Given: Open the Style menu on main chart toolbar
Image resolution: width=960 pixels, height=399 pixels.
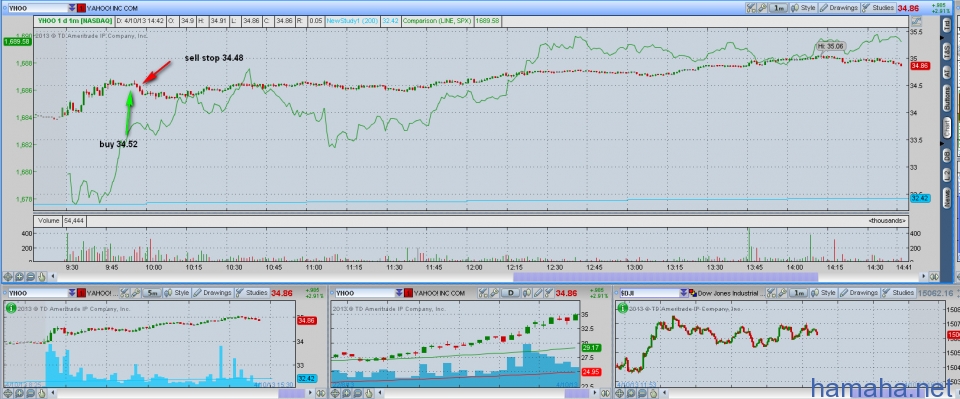Looking at the screenshot, I should click(803, 7).
